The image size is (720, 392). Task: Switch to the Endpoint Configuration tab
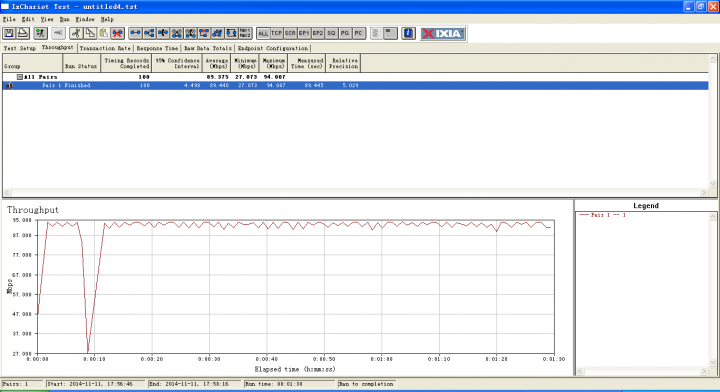point(273,48)
